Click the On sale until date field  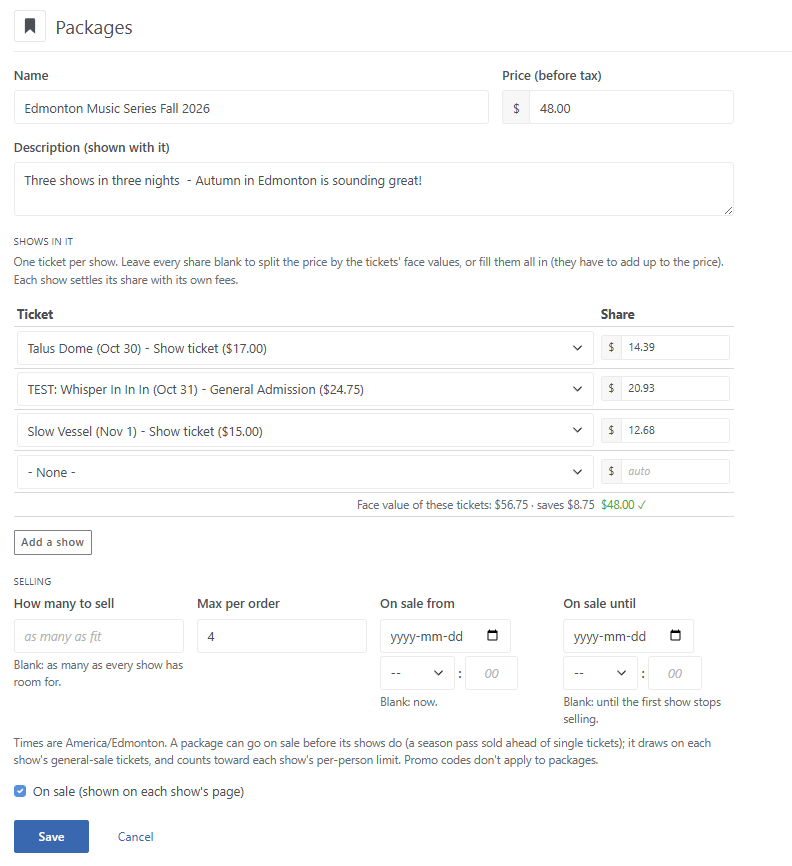(629, 636)
